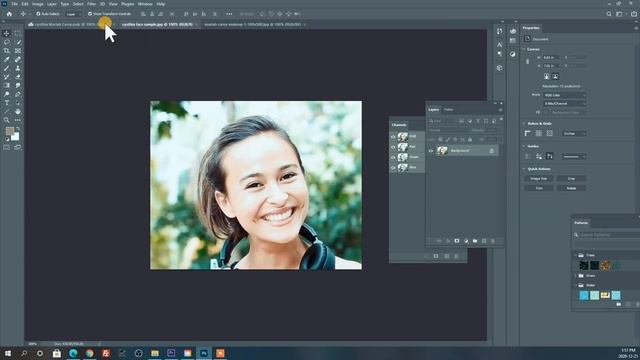Click the Crop quick action button
The image size is (640, 360).
(571, 179)
